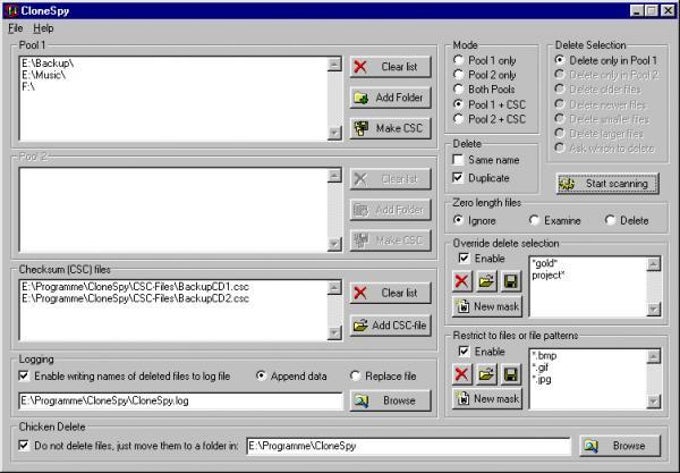Select Pool 1 + CSC mode
The image size is (680, 473).
pos(489,104)
